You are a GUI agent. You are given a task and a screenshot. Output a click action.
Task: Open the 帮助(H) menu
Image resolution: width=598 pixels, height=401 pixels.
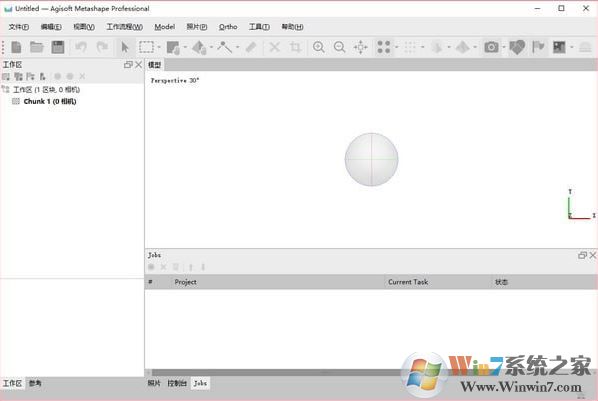292,27
